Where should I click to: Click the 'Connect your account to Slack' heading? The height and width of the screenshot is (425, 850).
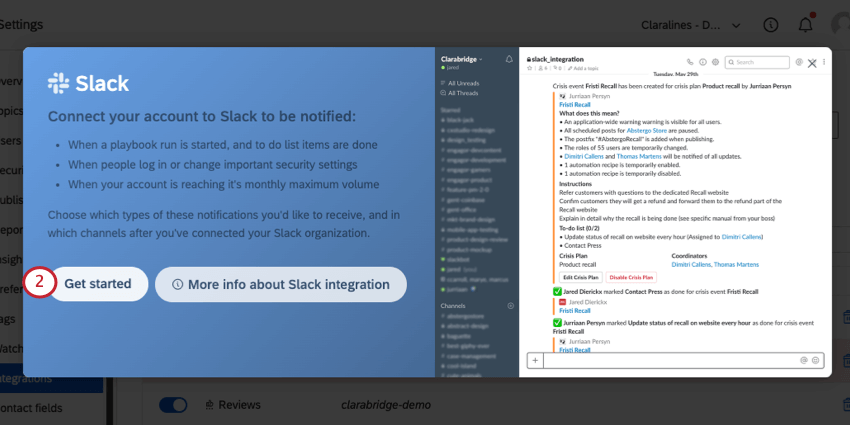pyautogui.click(x=202, y=117)
